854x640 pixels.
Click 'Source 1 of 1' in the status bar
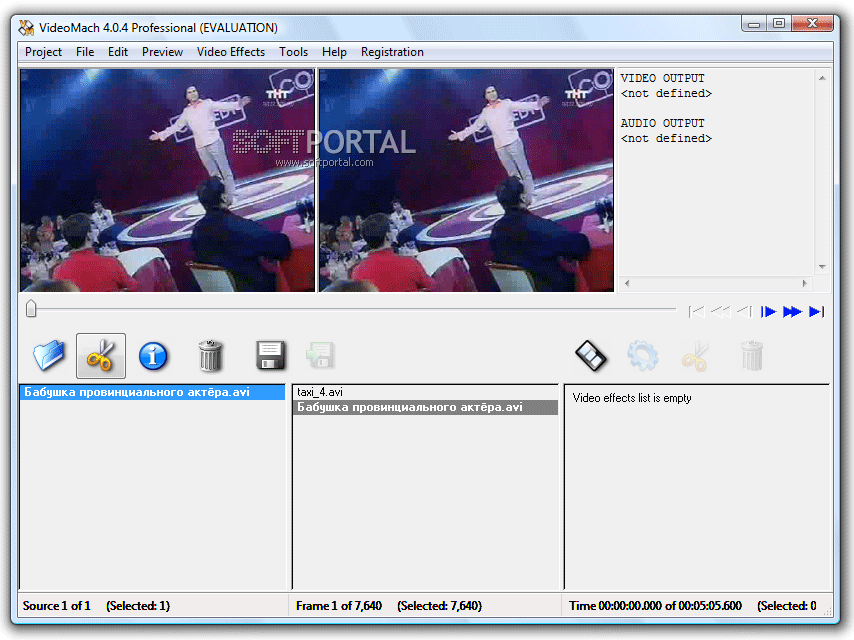tap(57, 606)
